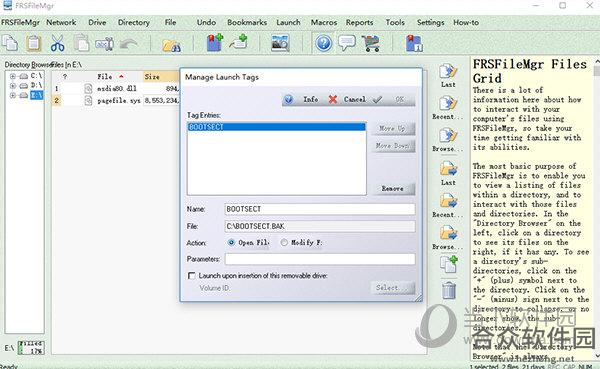The image size is (600, 369).
Task: Click the Recent file launch icon
Action: point(448,104)
